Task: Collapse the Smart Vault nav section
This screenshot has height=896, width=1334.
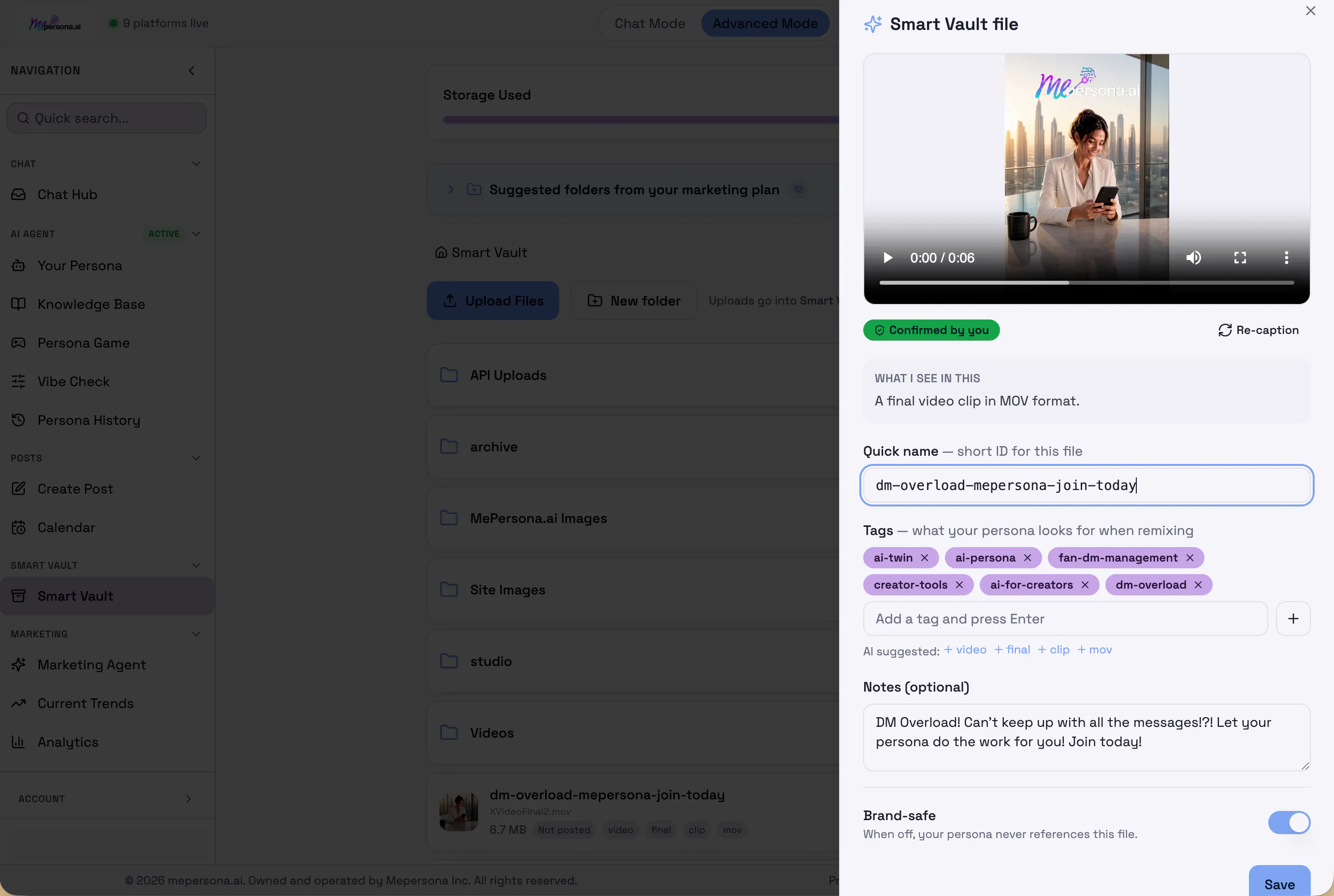Action: [x=196, y=565]
